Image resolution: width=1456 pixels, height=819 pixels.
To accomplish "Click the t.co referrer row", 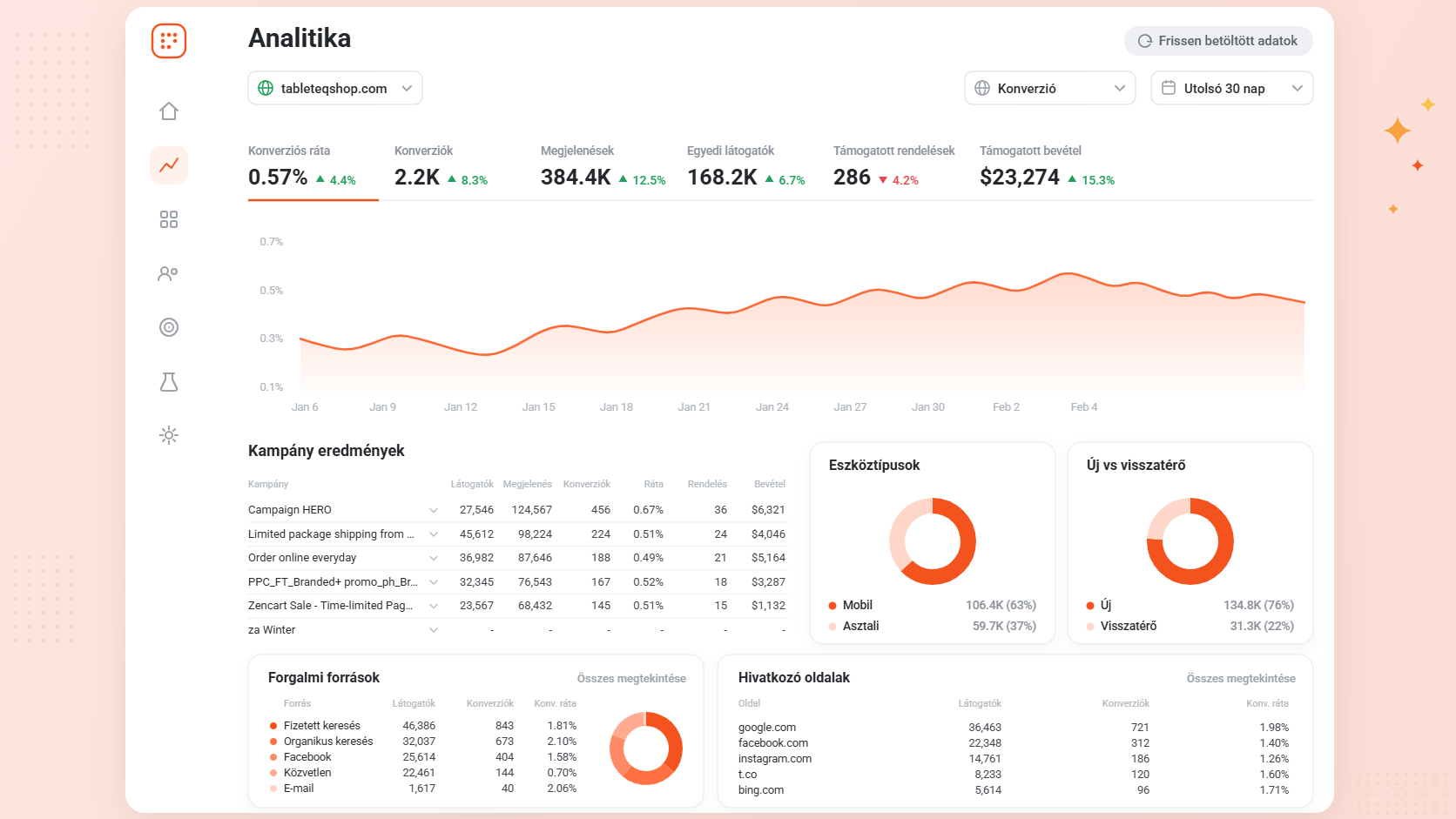I will 1014,775.
